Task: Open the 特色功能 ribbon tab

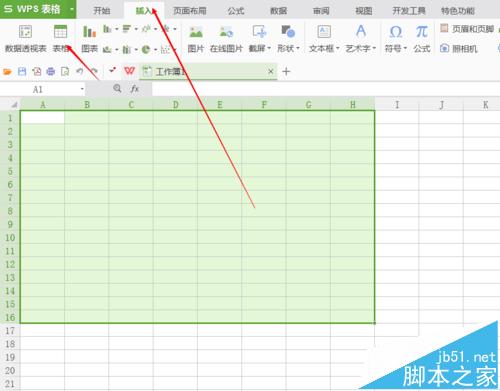Action: click(458, 11)
